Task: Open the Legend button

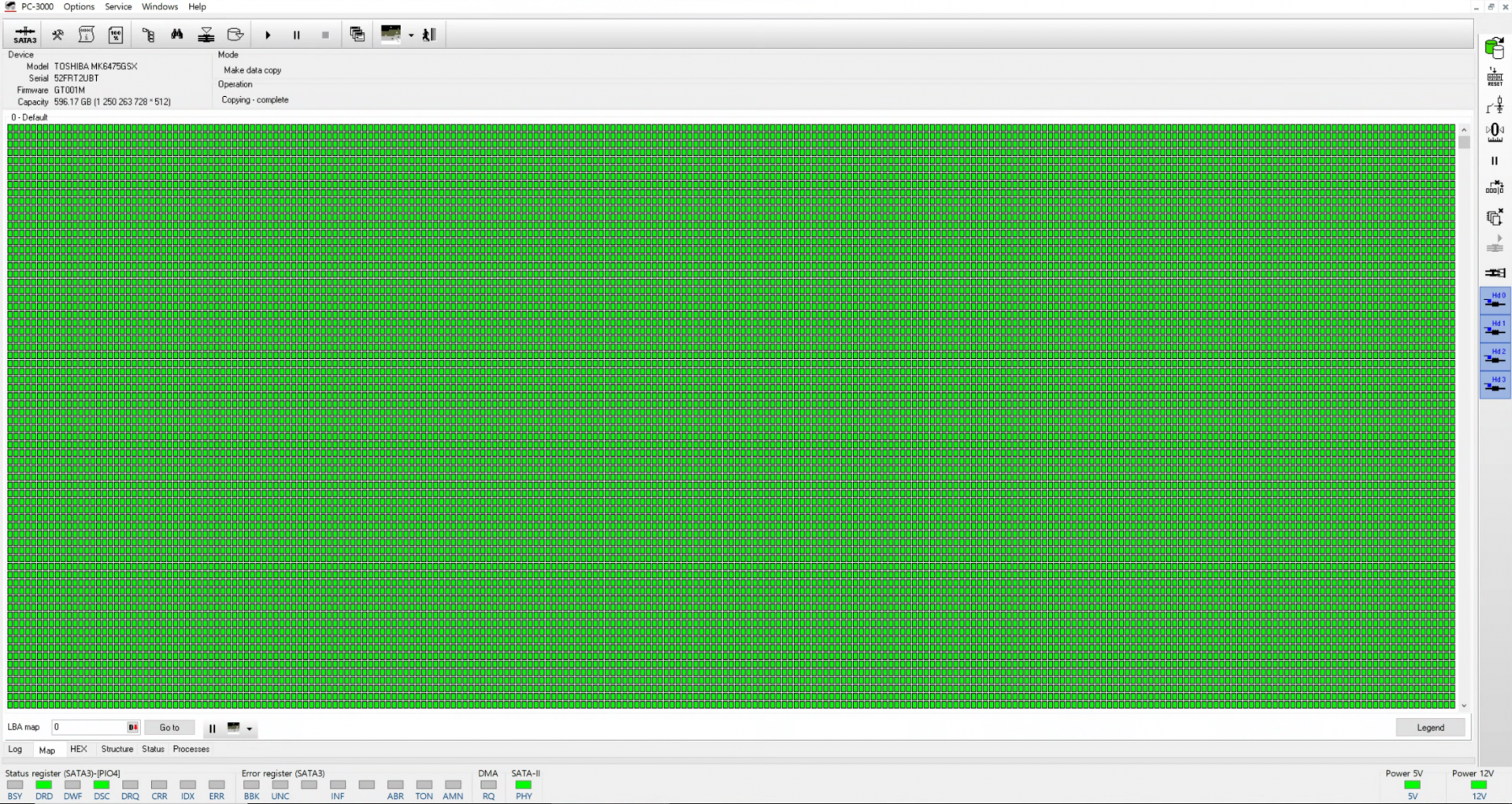Action: [x=1430, y=728]
